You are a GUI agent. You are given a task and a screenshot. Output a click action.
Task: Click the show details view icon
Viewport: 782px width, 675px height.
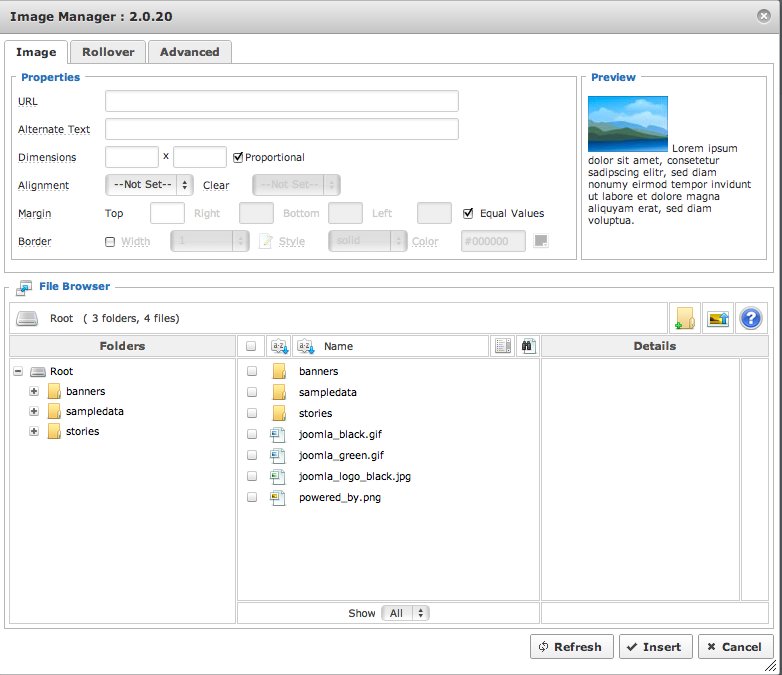pos(503,346)
